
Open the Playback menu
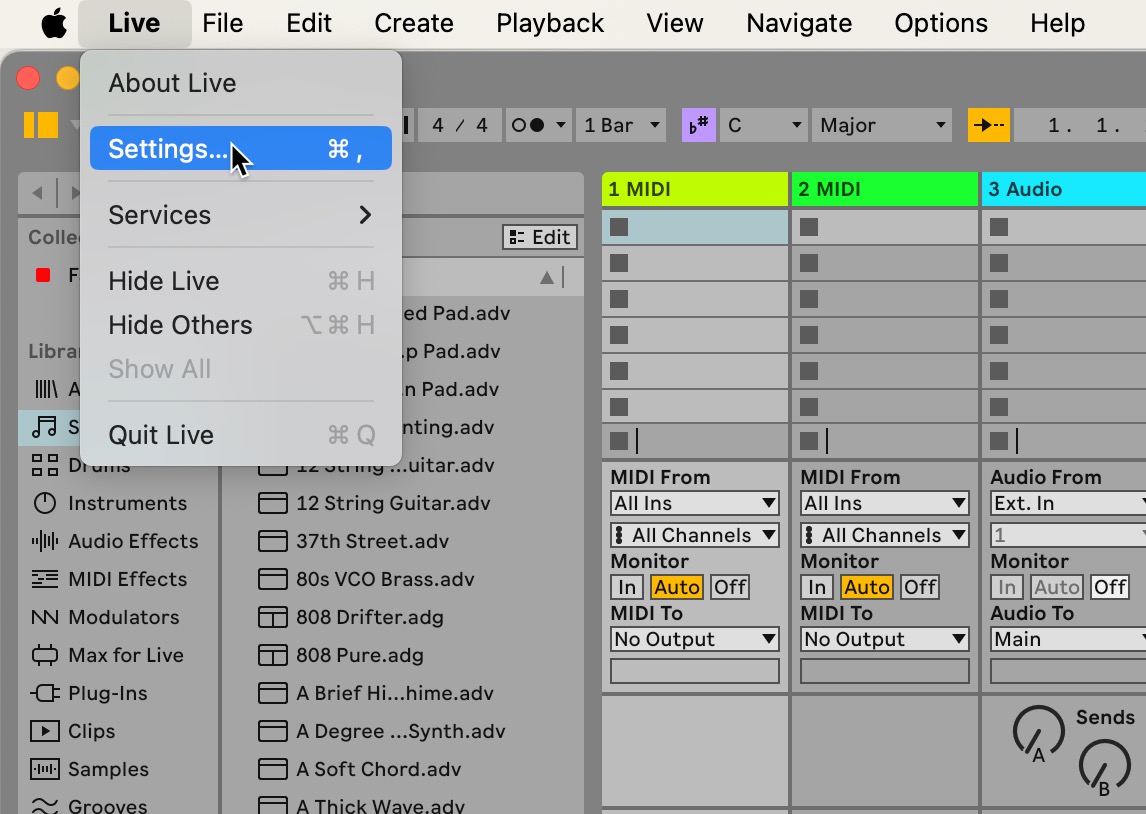coord(550,23)
